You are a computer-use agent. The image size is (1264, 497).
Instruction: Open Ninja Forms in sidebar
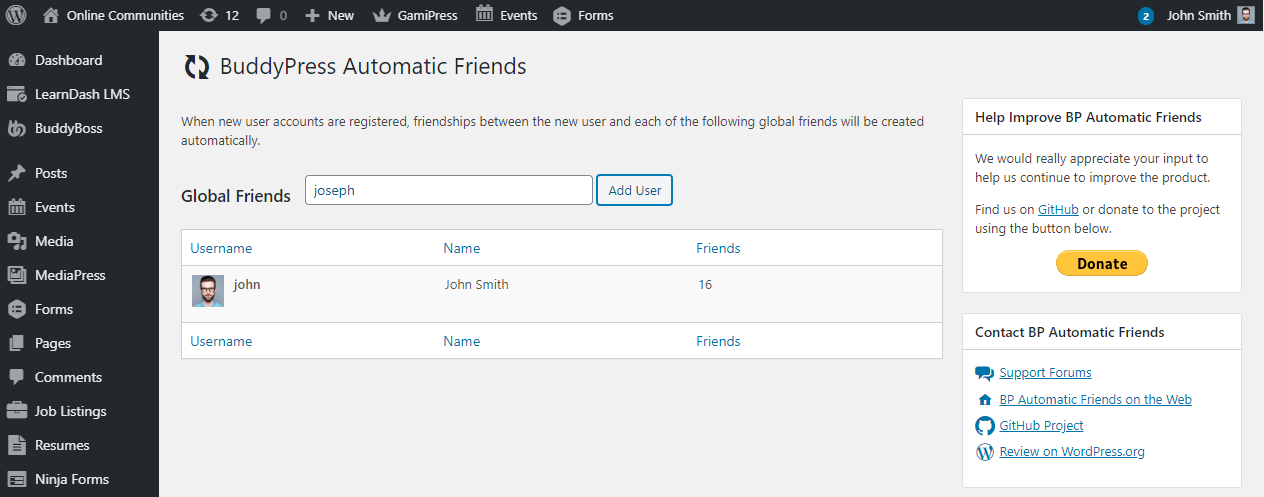[71, 479]
